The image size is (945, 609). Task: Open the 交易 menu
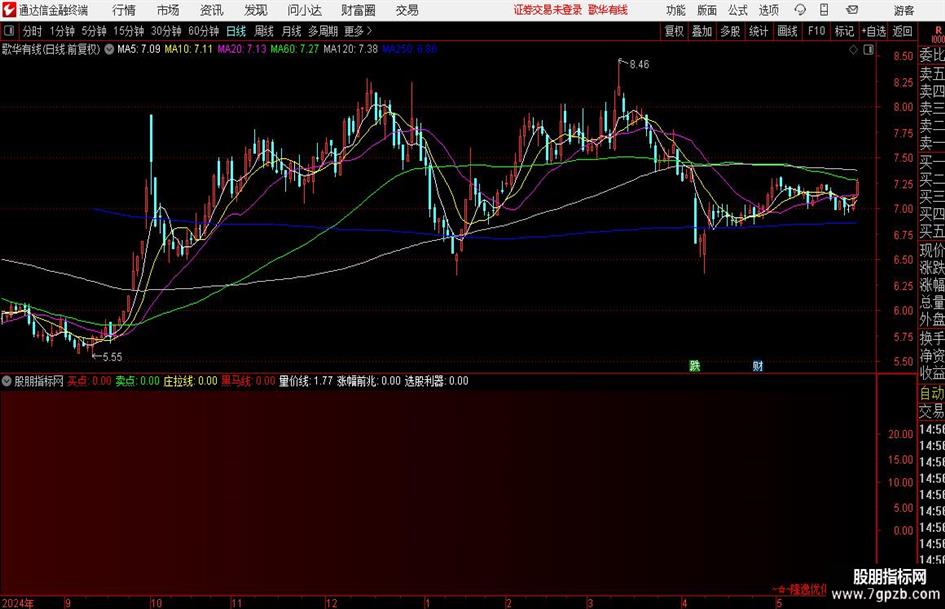pos(407,10)
